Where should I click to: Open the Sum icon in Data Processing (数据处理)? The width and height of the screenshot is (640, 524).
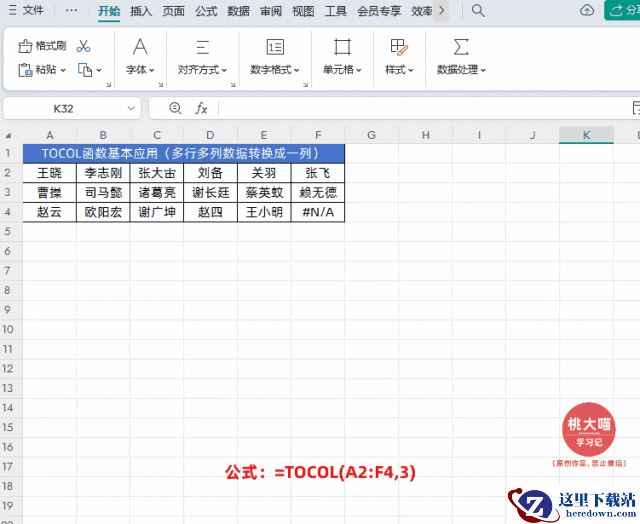[x=461, y=47]
